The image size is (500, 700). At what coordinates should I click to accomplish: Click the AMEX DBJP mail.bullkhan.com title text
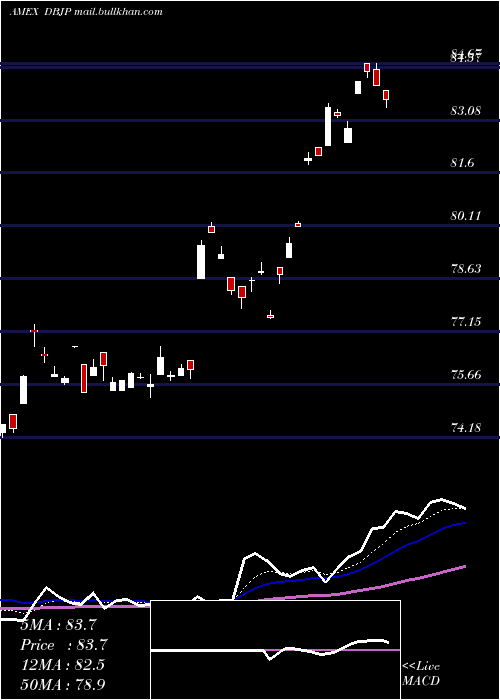point(86,12)
